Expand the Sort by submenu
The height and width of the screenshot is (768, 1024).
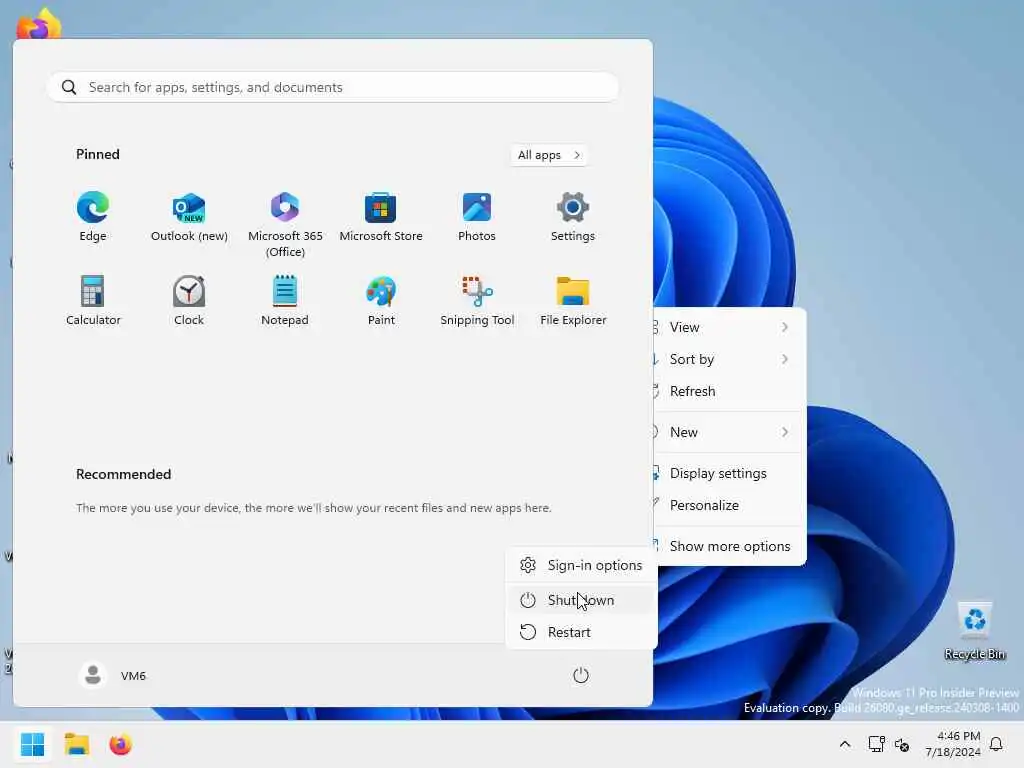click(x=729, y=359)
